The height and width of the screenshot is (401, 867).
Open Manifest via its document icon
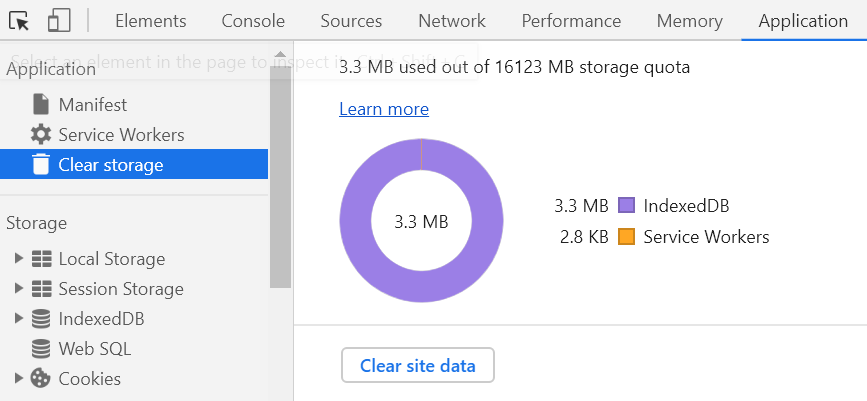40,105
